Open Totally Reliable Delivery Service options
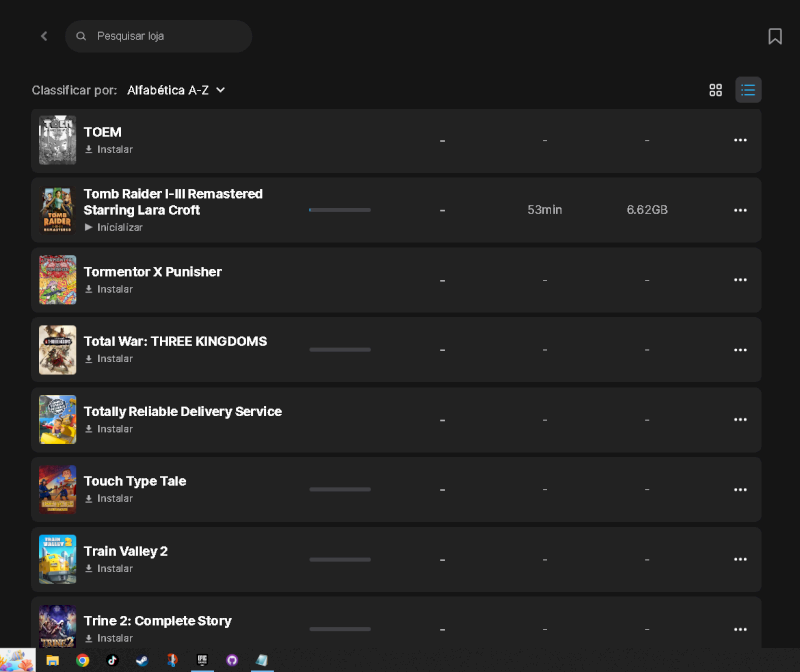 coord(740,419)
